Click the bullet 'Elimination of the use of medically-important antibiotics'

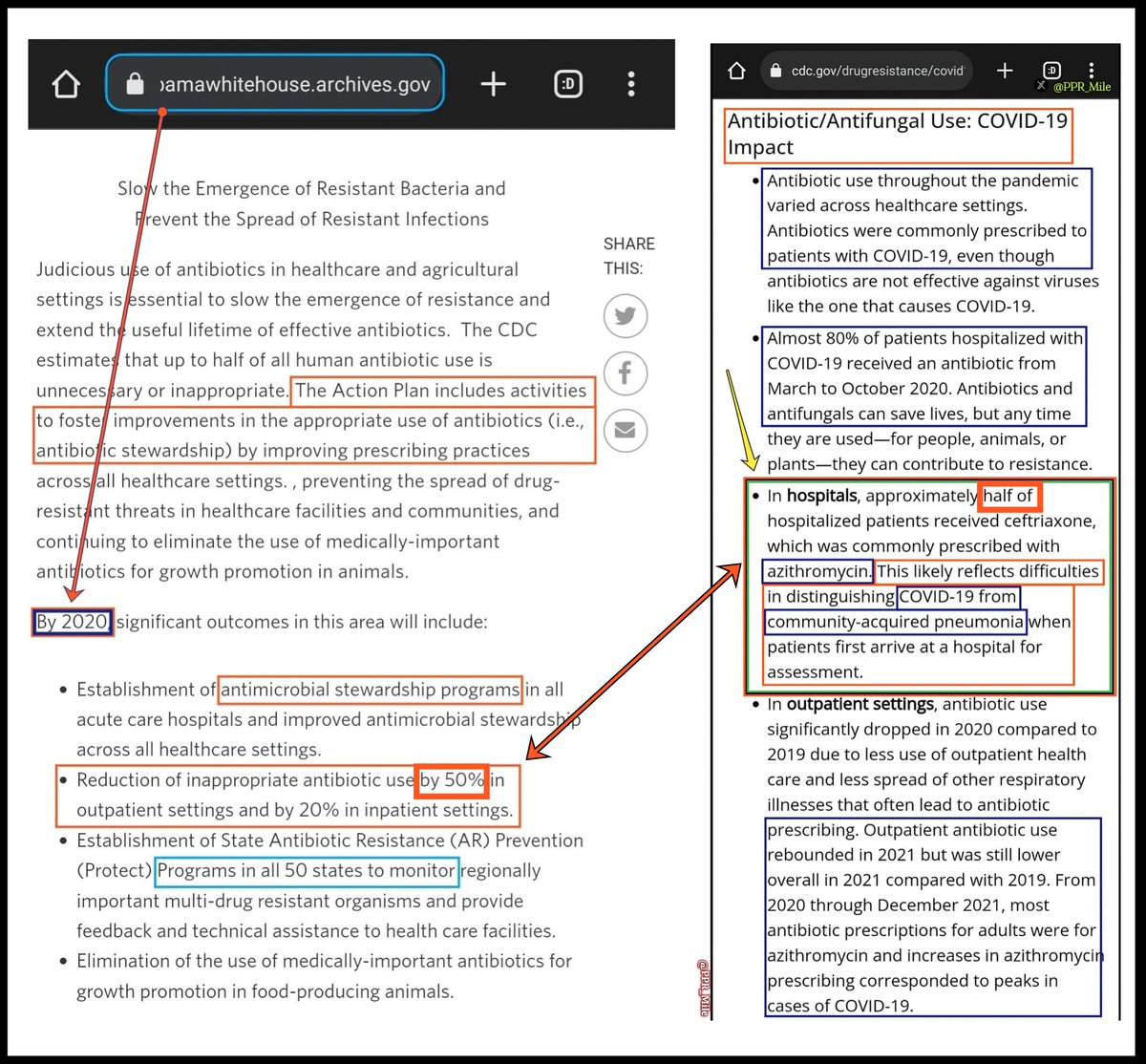coord(325,976)
